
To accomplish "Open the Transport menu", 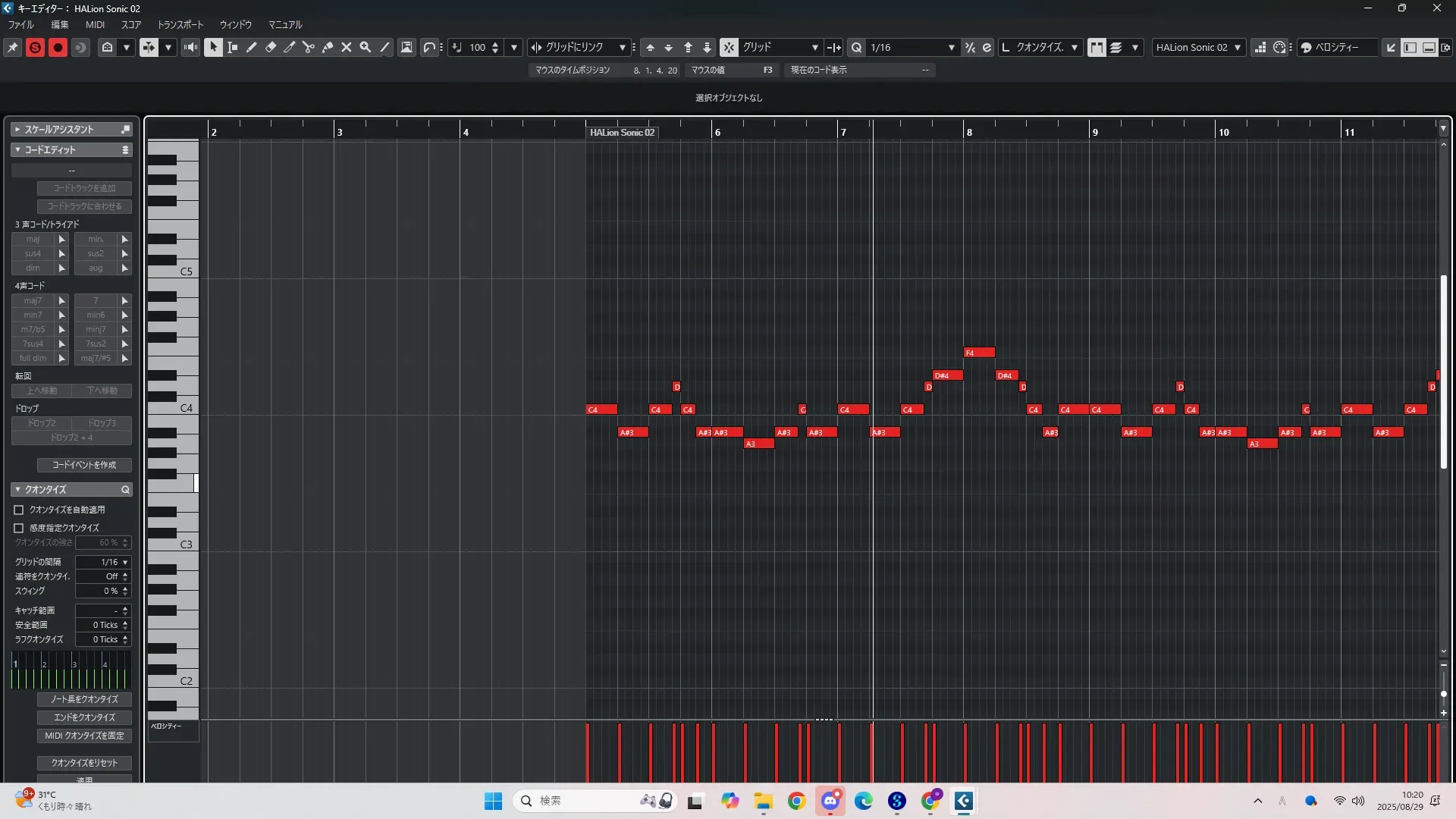I will (180, 24).
